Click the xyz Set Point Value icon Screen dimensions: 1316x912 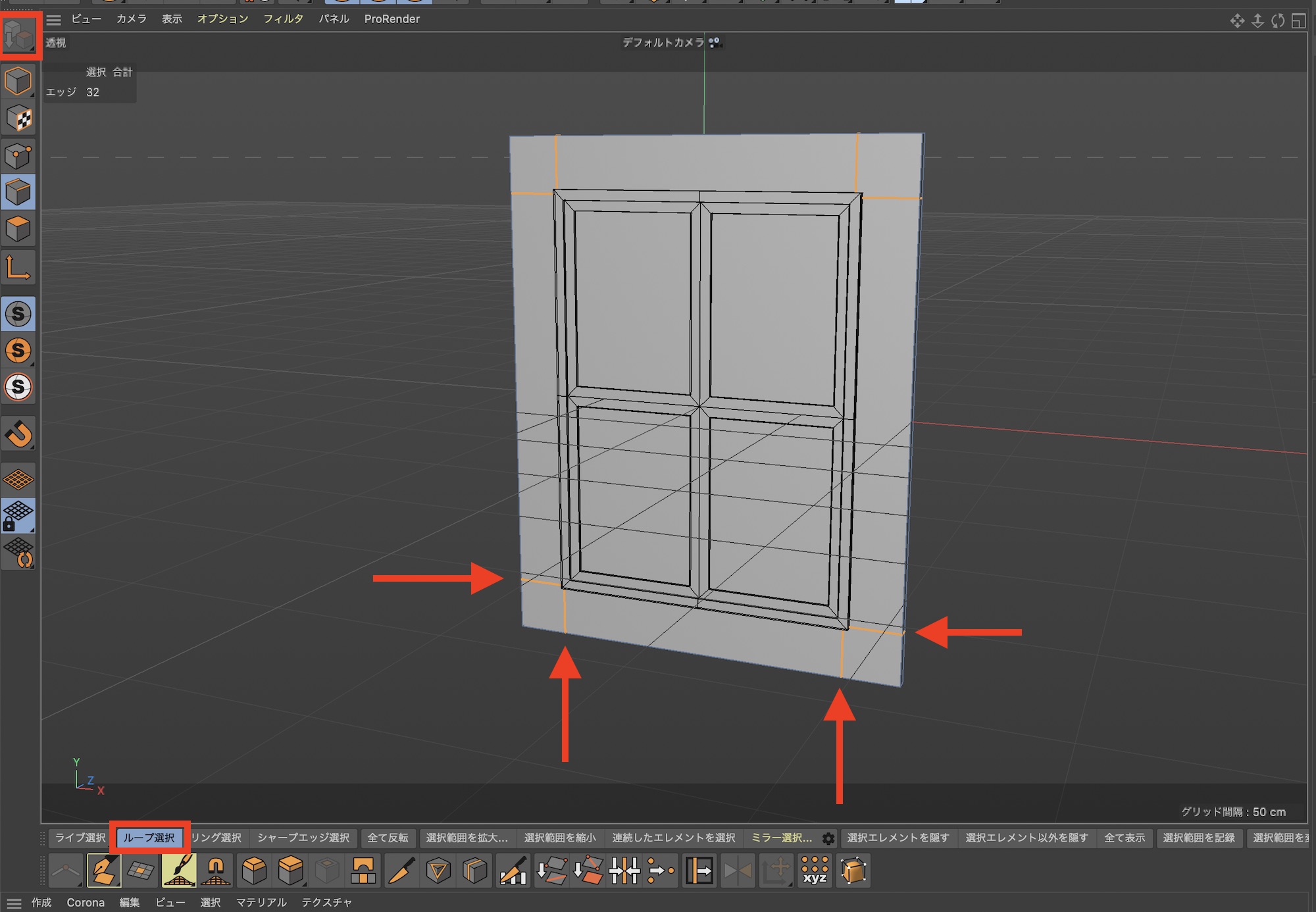pyautogui.click(x=815, y=871)
